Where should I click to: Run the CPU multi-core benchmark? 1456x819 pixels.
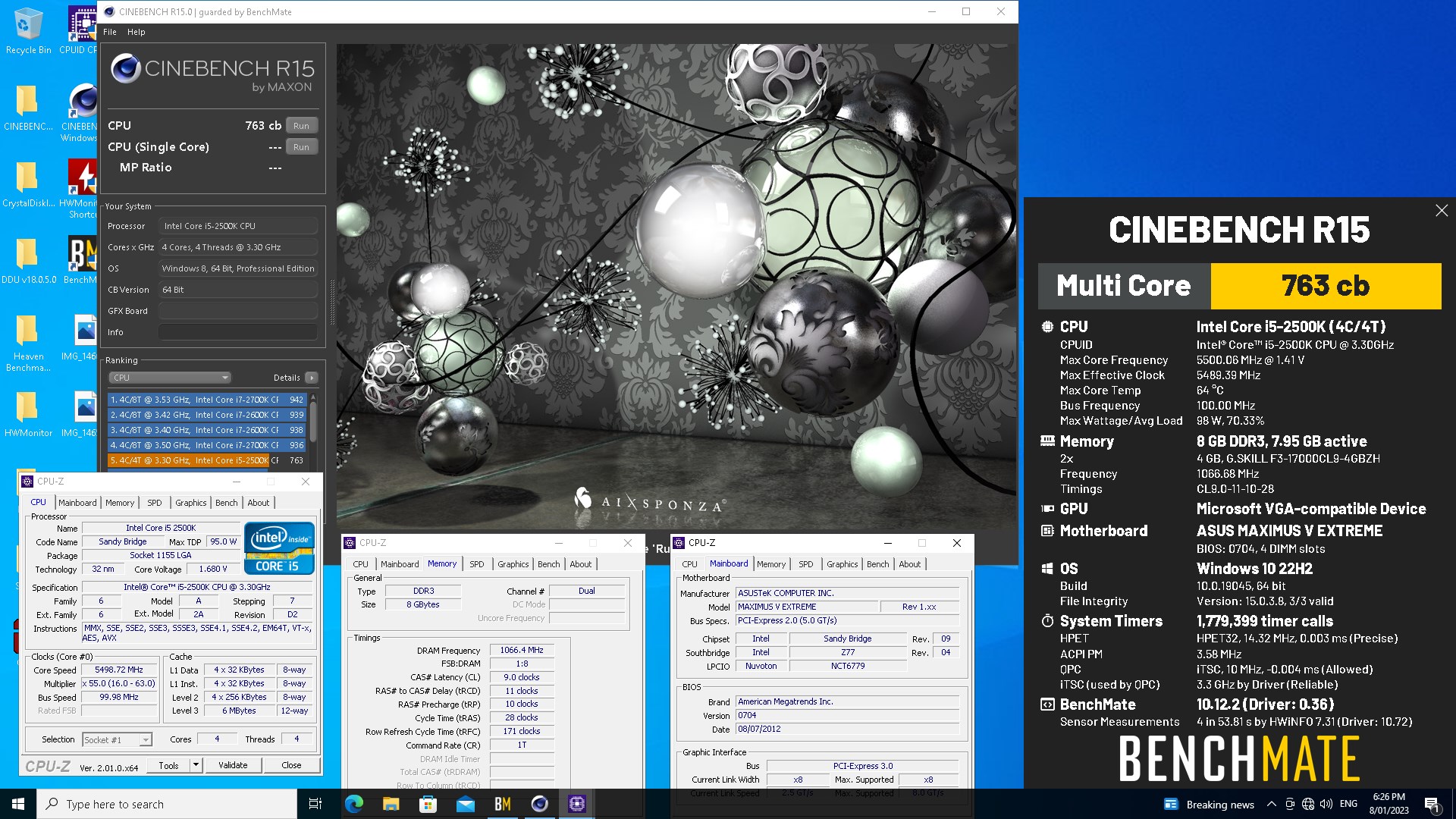[301, 126]
